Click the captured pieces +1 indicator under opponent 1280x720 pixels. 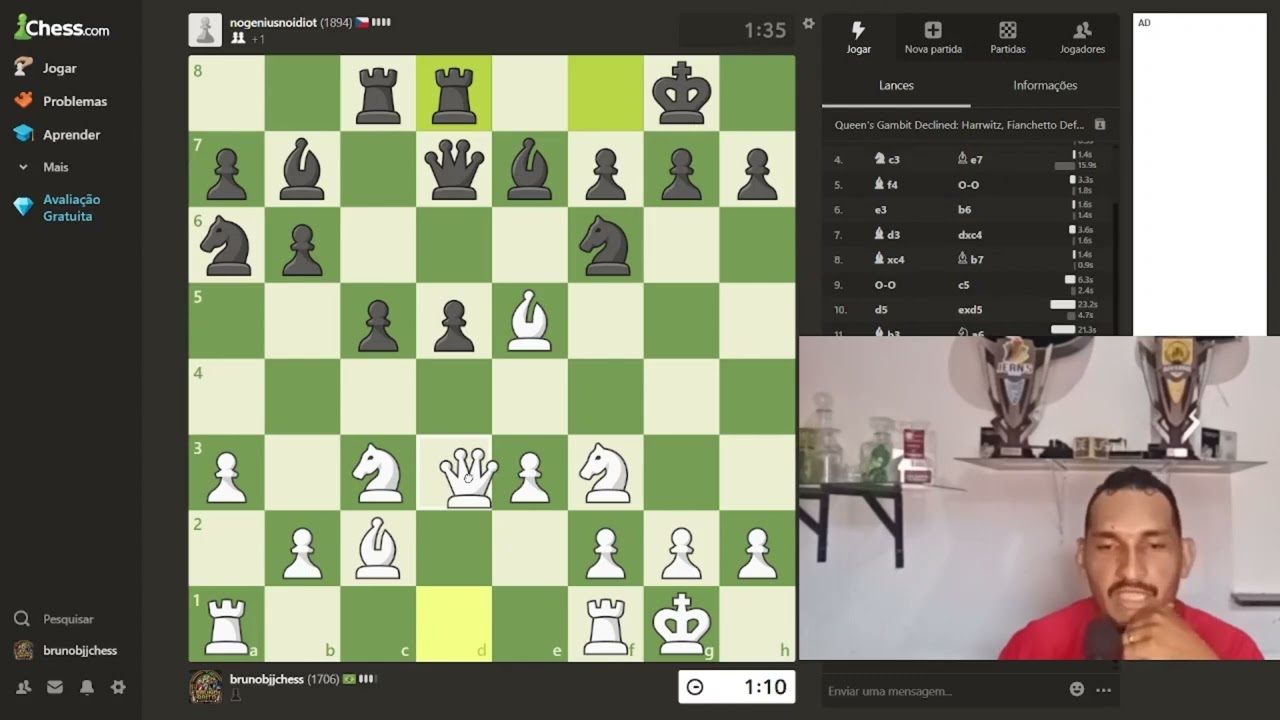point(248,39)
